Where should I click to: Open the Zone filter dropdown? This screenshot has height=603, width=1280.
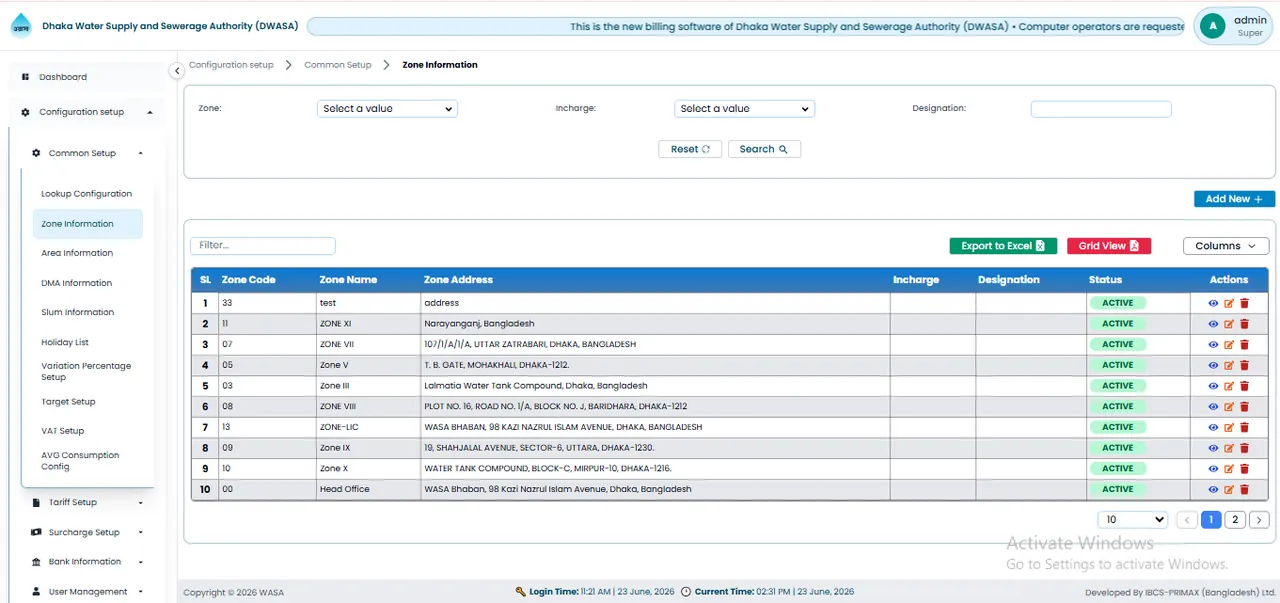pyautogui.click(x=387, y=109)
